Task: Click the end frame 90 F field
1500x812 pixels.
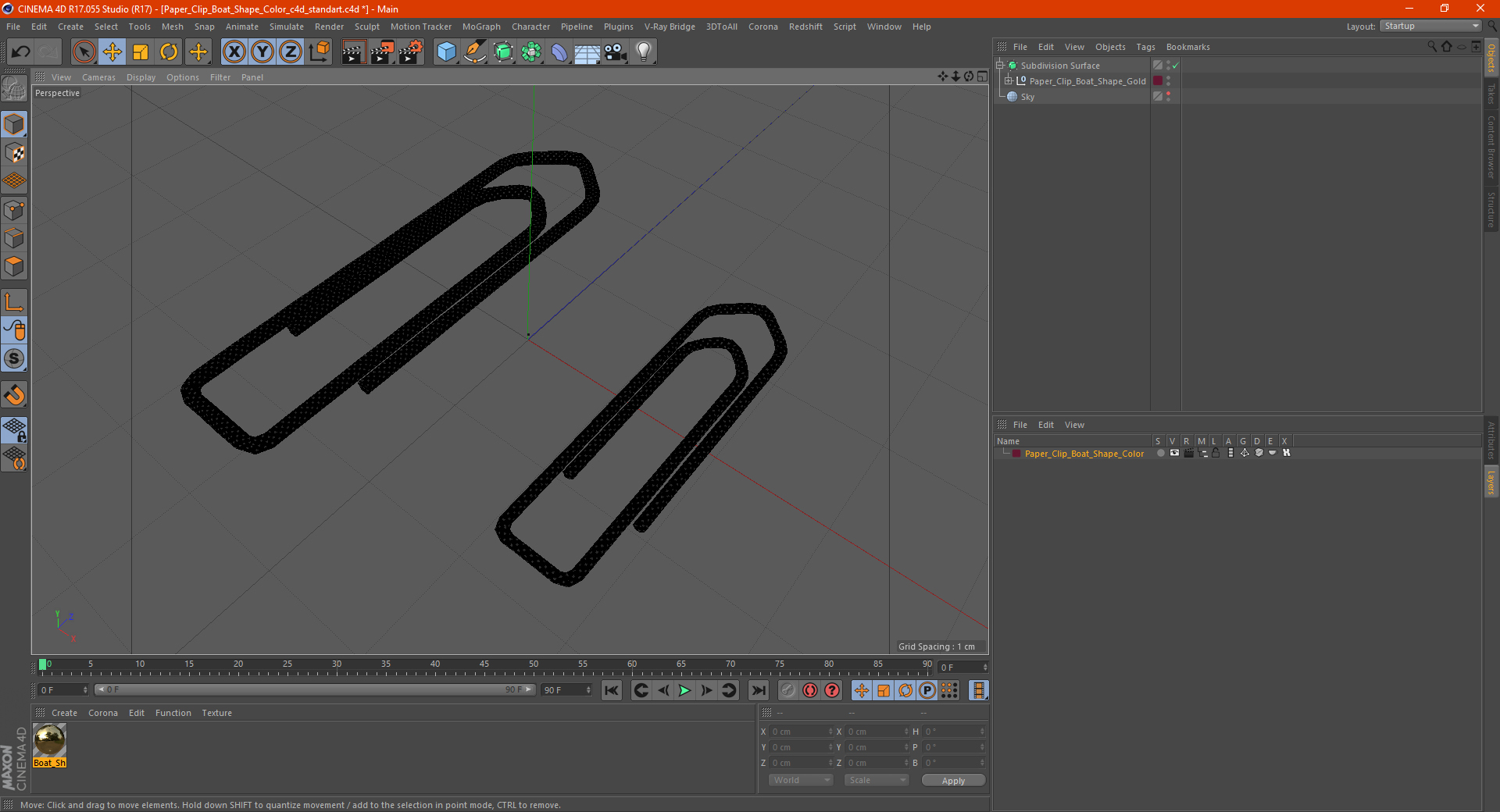Action: tap(566, 690)
